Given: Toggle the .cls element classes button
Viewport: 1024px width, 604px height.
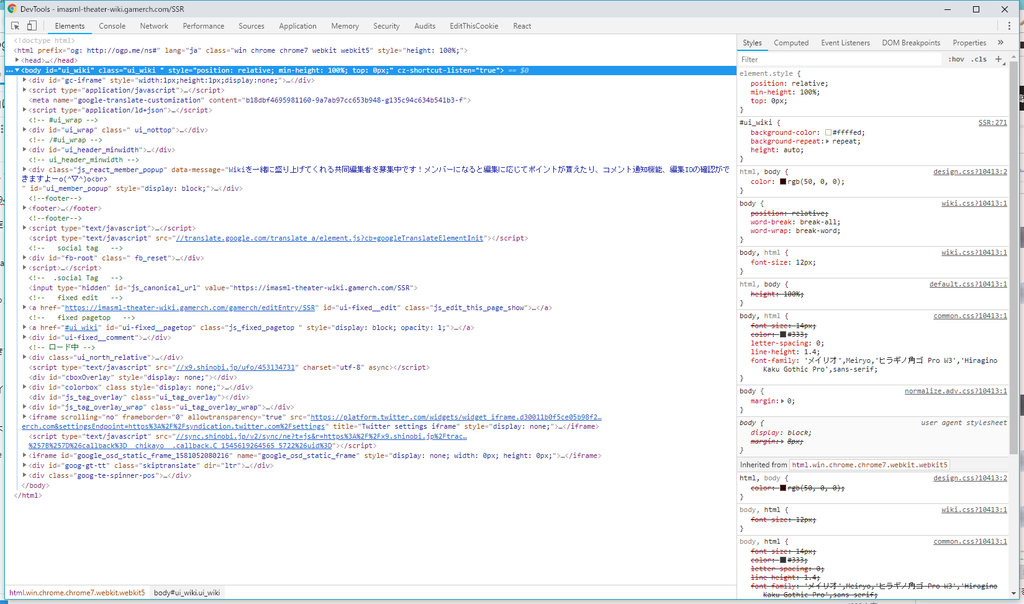Looking at the screenshot, I should 979,59.
